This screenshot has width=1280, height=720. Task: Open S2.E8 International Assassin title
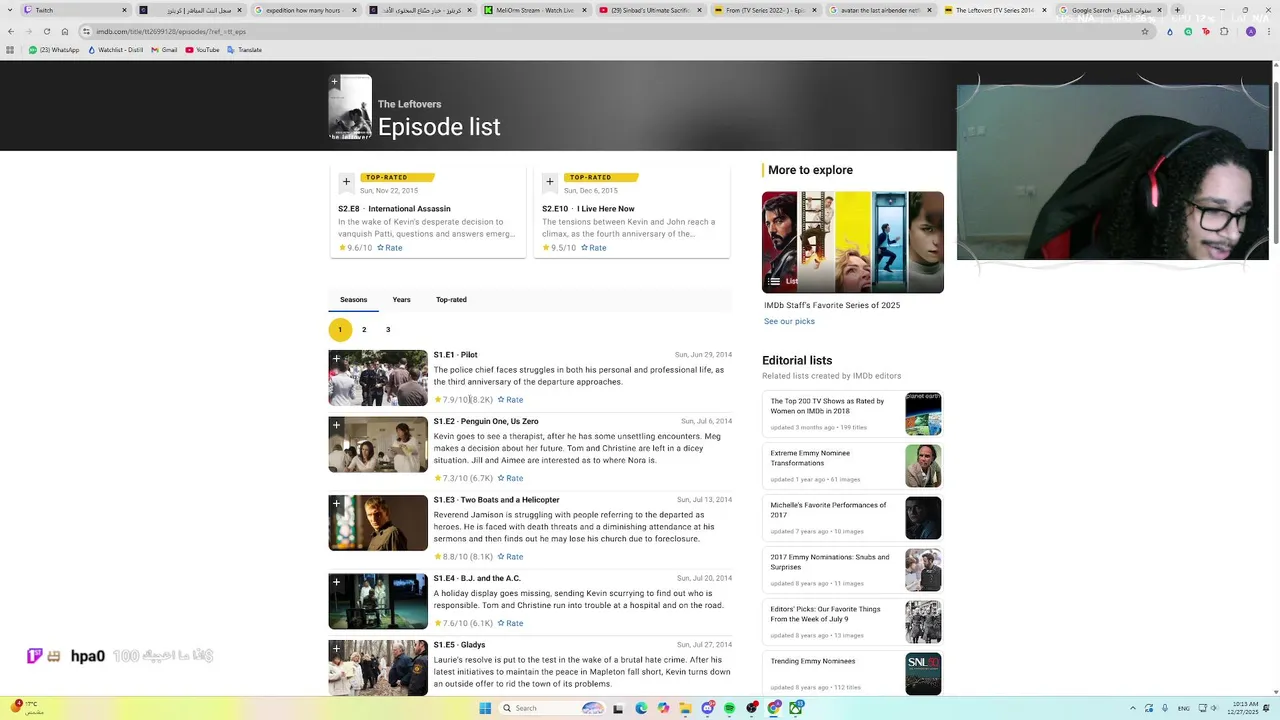click(x=394, y=209)
